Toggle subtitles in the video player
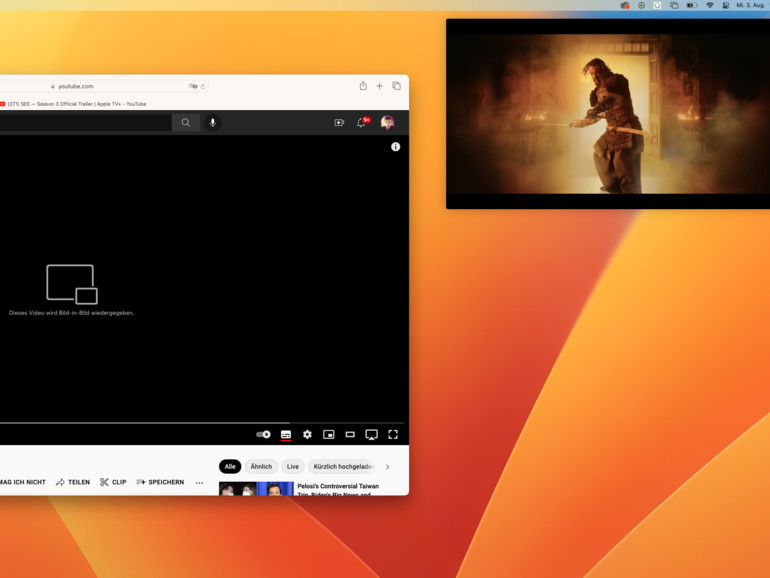The height and width of the screenshot is (578, 770). coord(286,435)
